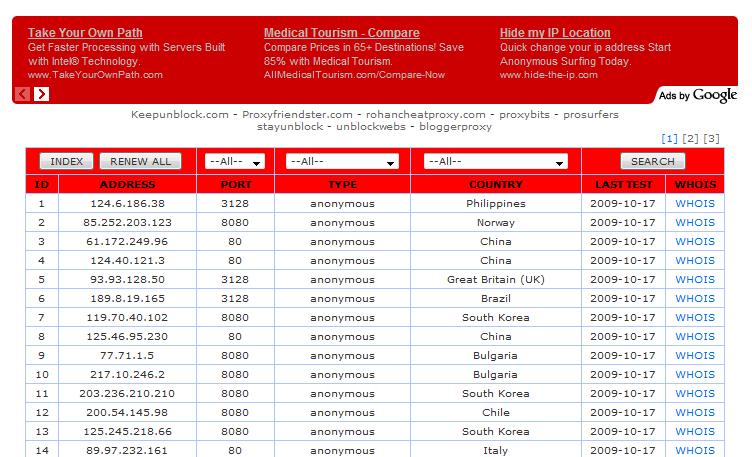Expand the port filter dropdown
Viewport: 752px width, 457px height.
click(x=234, y=161)
